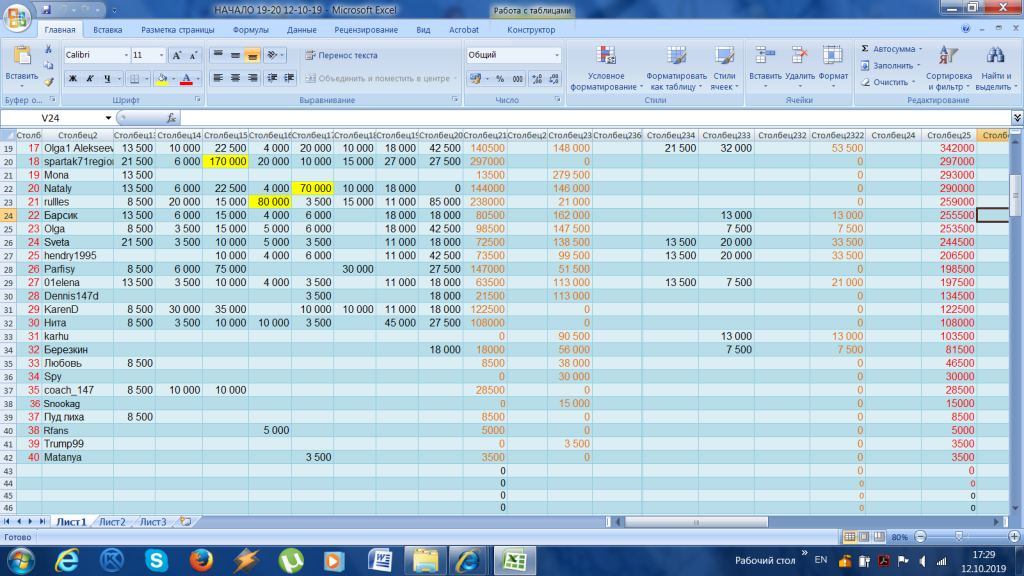Click the Sort and Filter icon

click(948, 67)
